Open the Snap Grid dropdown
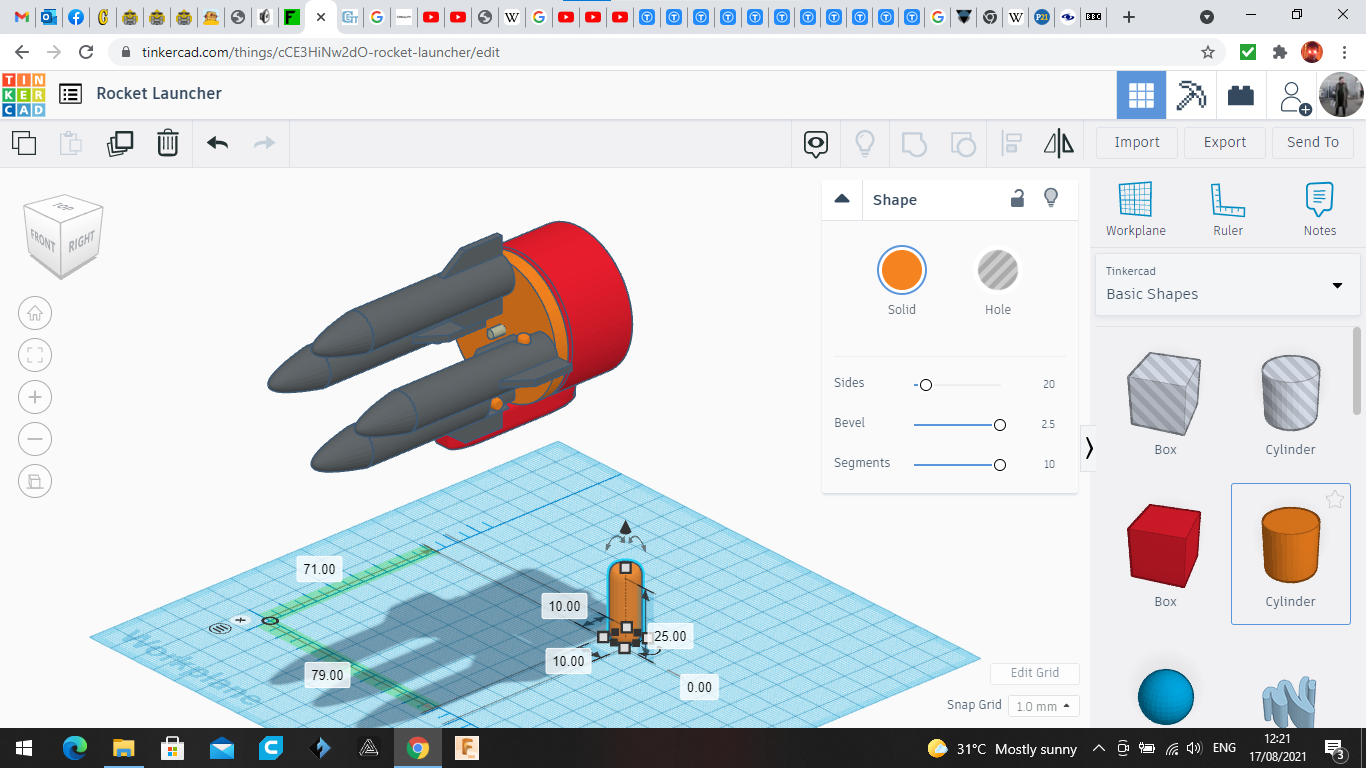This screenshot has width=1366, height=768. click(x=1044, y=706)
